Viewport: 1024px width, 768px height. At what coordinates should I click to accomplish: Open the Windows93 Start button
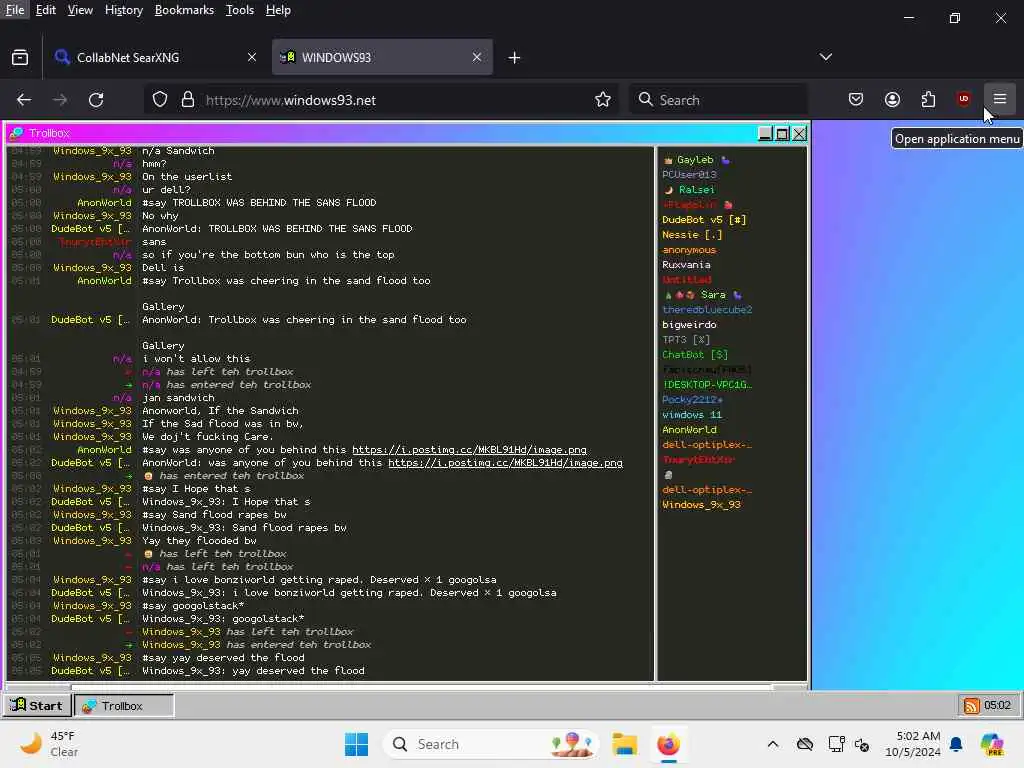[37, 705]
